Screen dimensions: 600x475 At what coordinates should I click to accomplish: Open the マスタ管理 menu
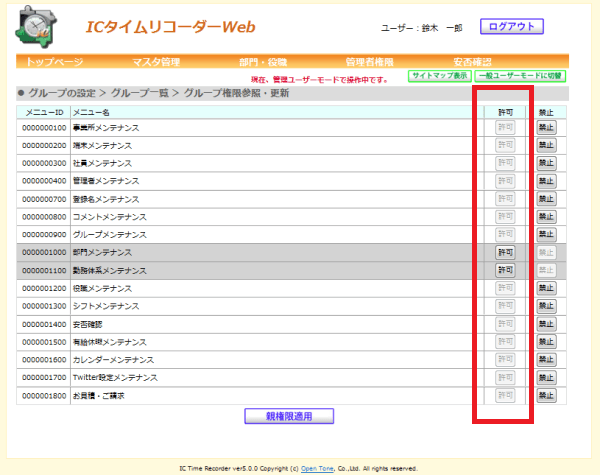[x=156, y=62]
